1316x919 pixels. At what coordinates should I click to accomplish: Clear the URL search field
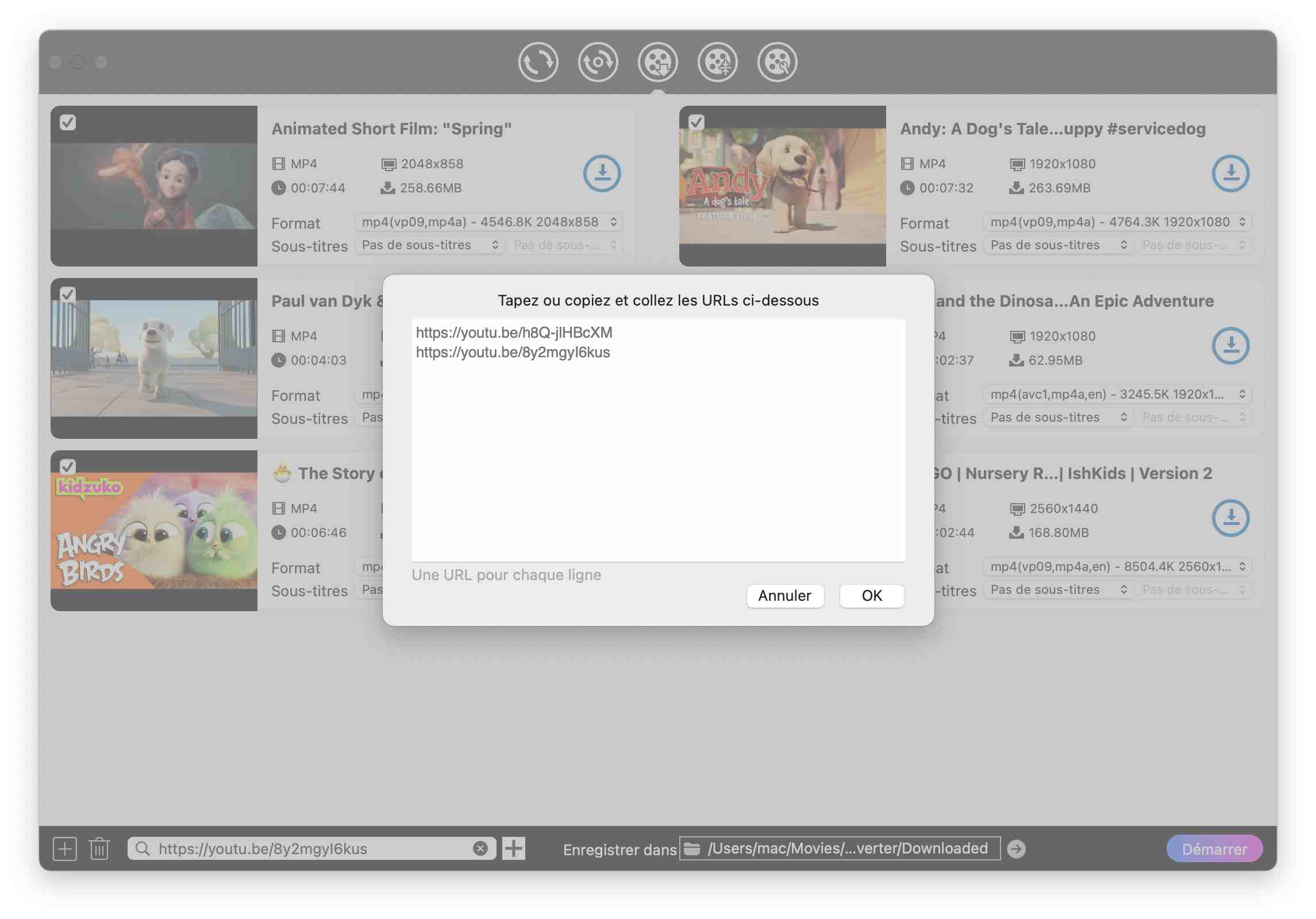(x=480, y=848)
